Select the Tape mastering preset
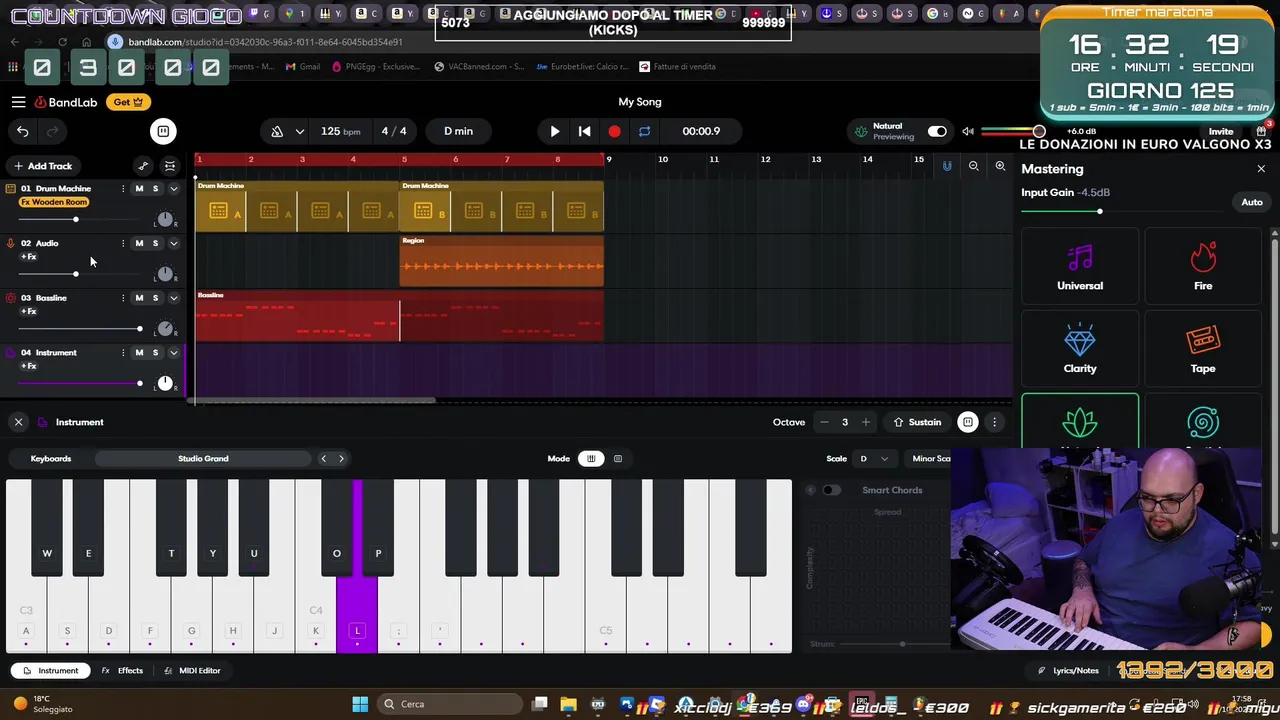This screenshot has width=1280, height=720. [1203, 350]
